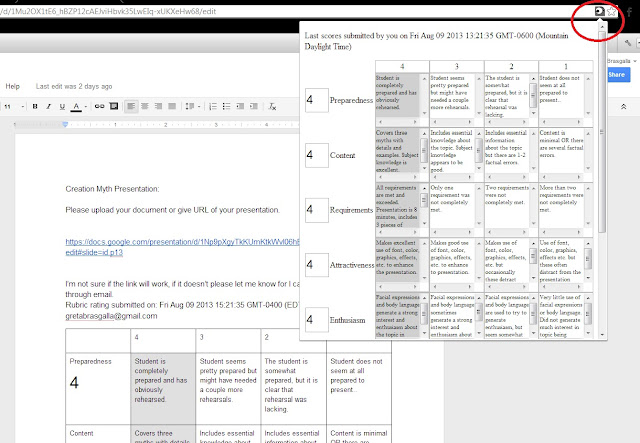Click the popup scrollbar up arrow
The width and height of the screenshot is (640, 443).
pos(602,27)
